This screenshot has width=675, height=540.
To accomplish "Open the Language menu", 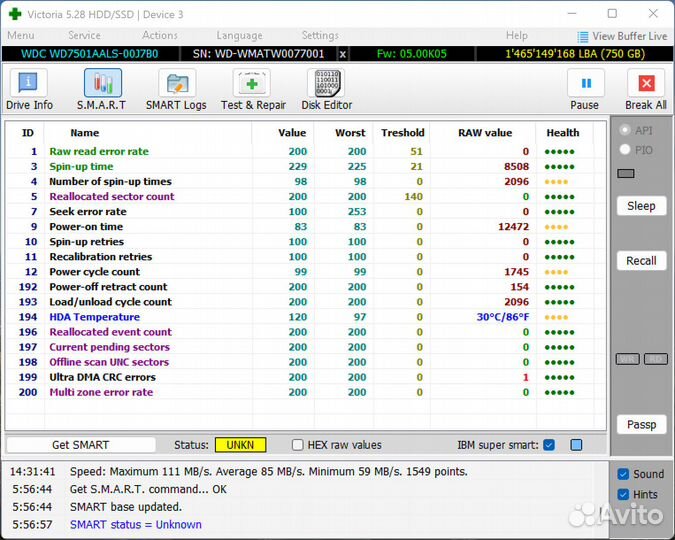I will (x=239, y=36).
